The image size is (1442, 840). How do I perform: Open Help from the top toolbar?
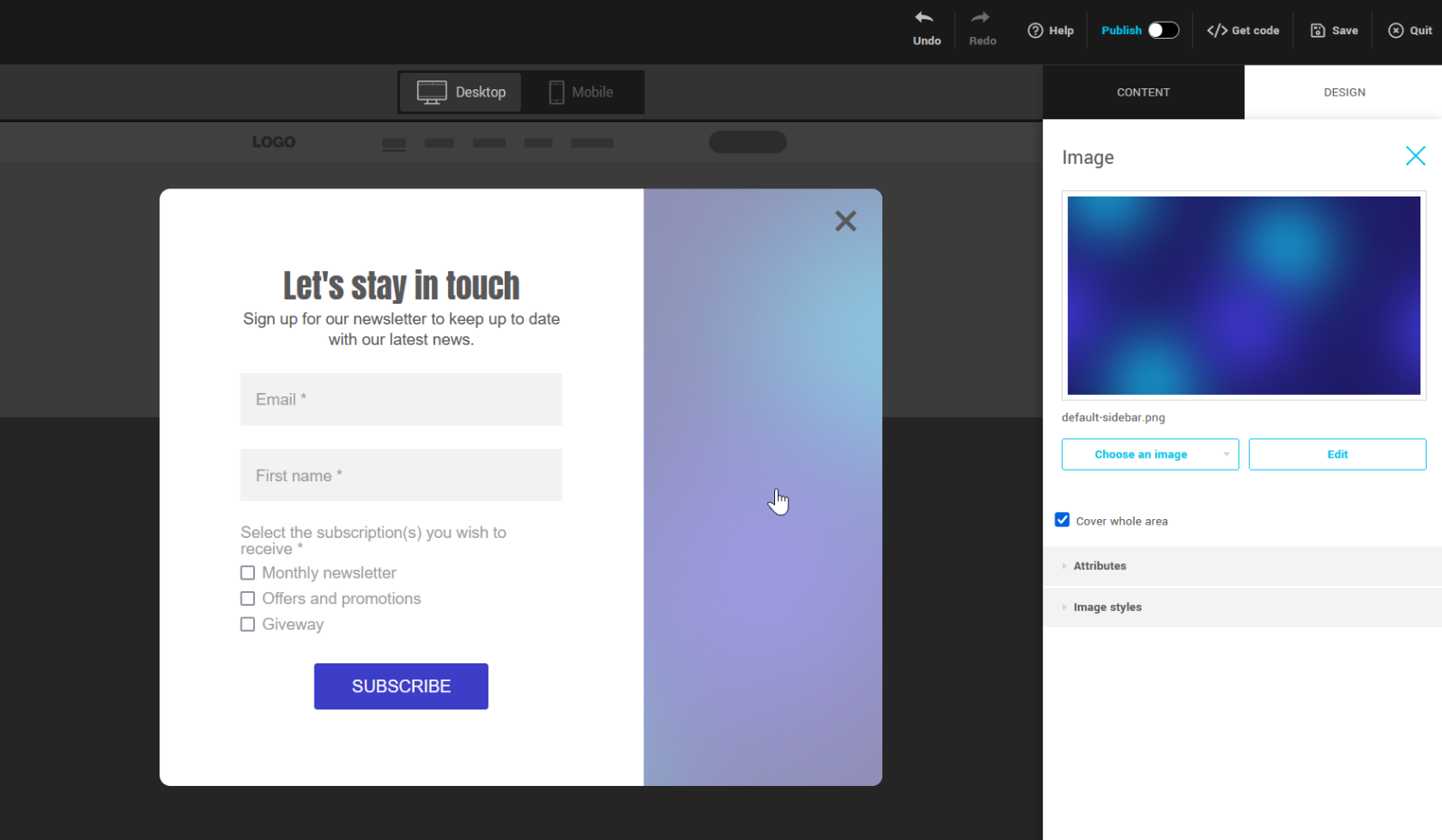[x=1051, y=31]
